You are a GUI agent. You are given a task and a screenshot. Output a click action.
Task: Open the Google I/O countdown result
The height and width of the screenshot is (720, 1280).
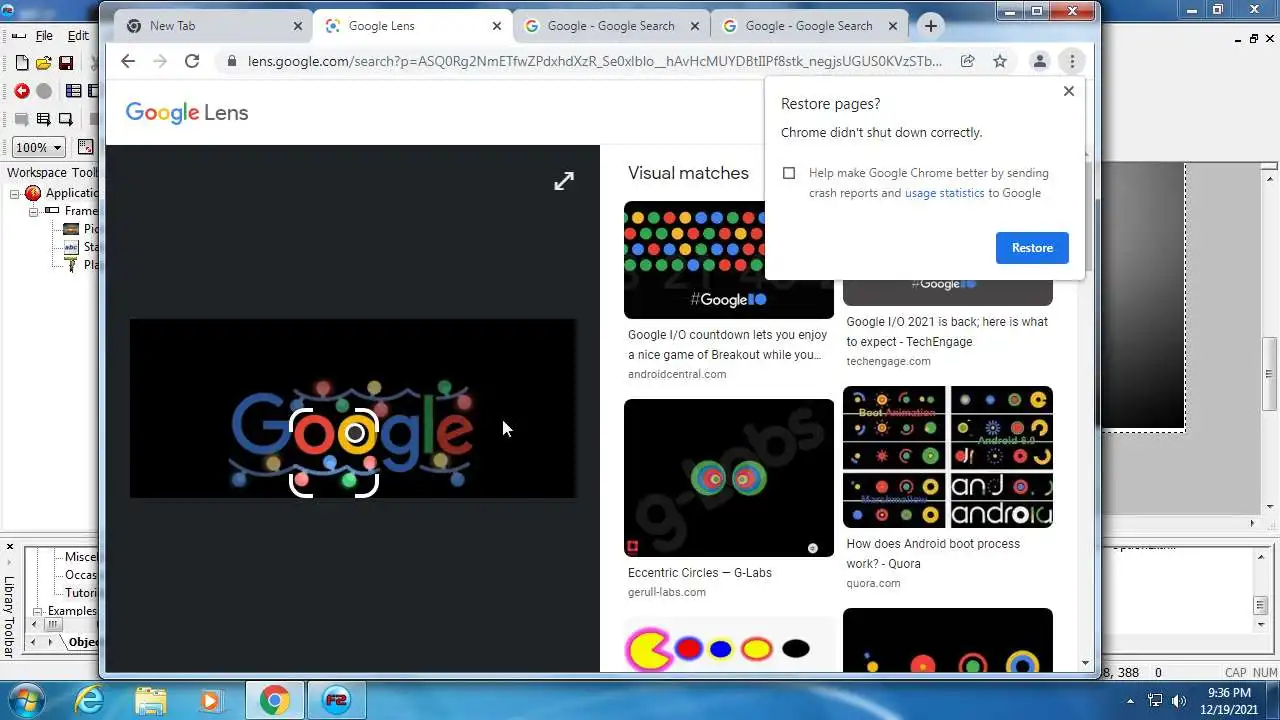pyautogui.click(x=727, y=345)
